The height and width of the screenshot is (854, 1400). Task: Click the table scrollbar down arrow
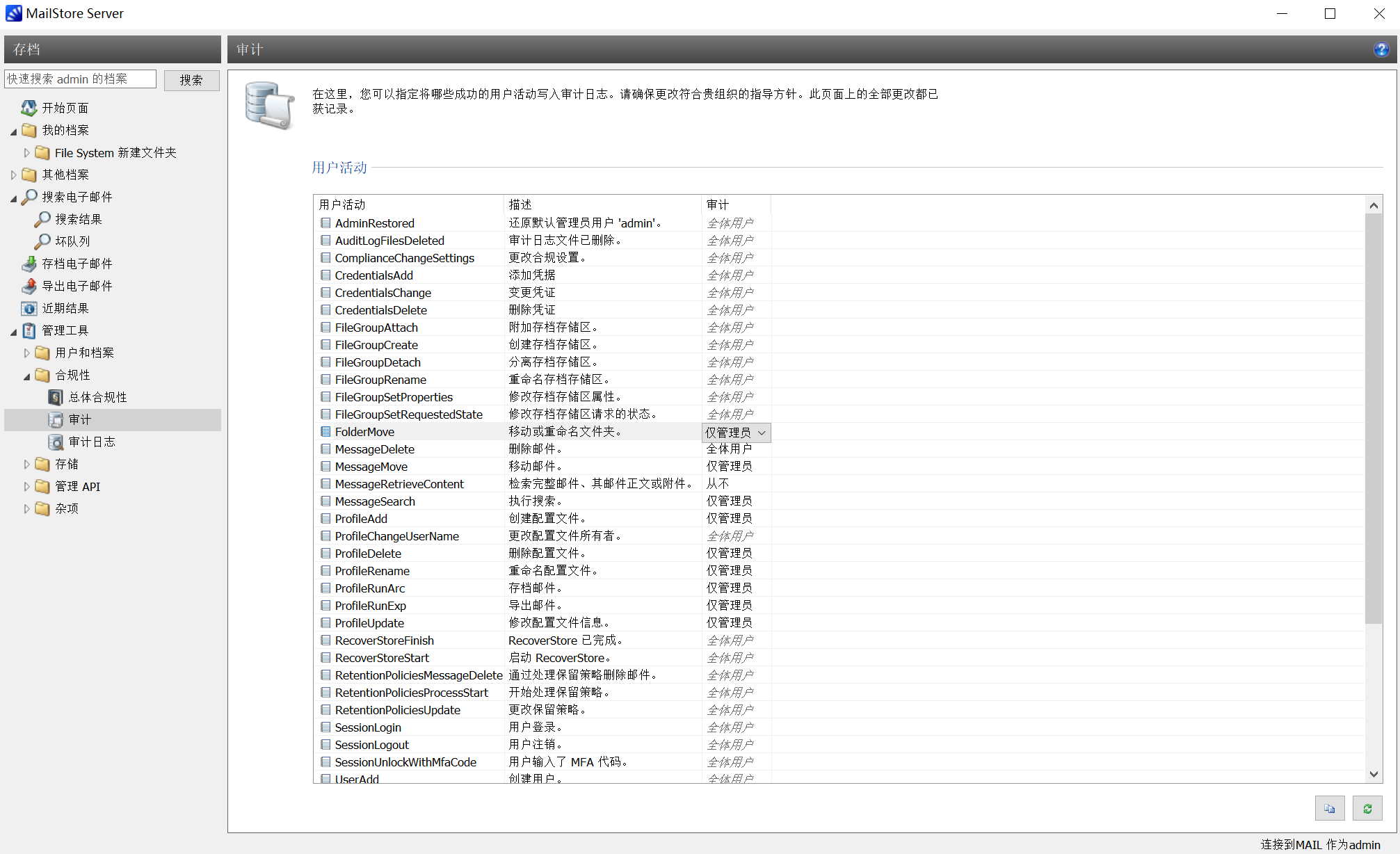[1374, 774]
